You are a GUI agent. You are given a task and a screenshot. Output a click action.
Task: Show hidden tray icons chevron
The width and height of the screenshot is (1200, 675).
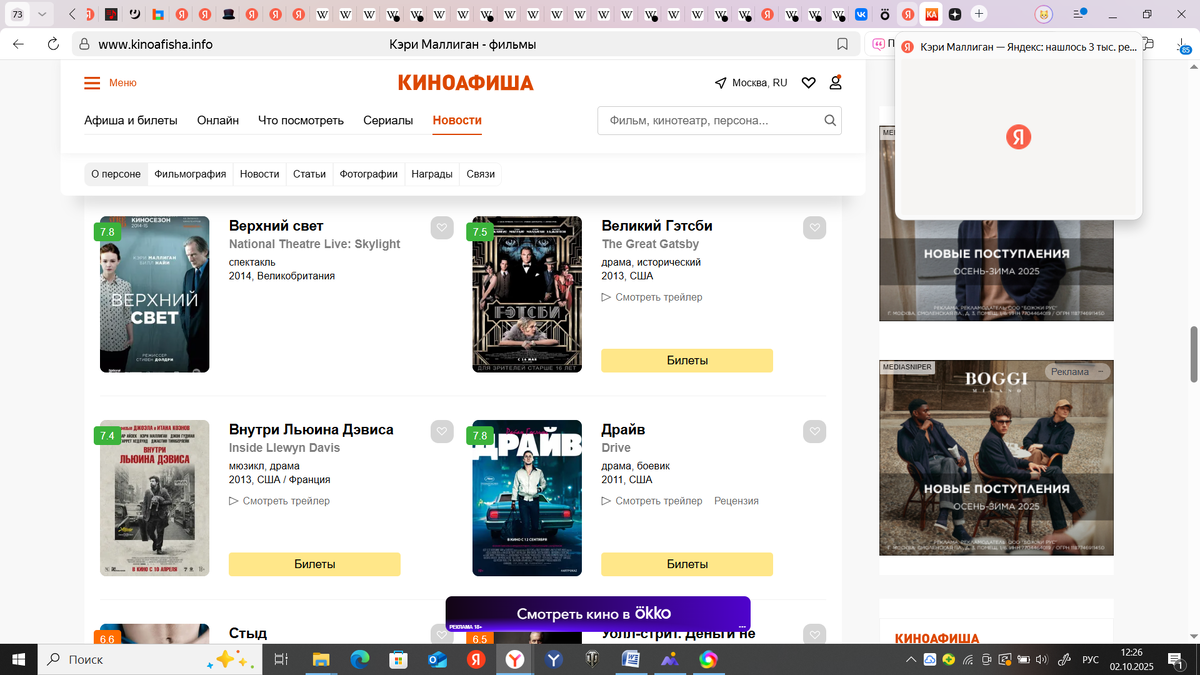(911, 660)
